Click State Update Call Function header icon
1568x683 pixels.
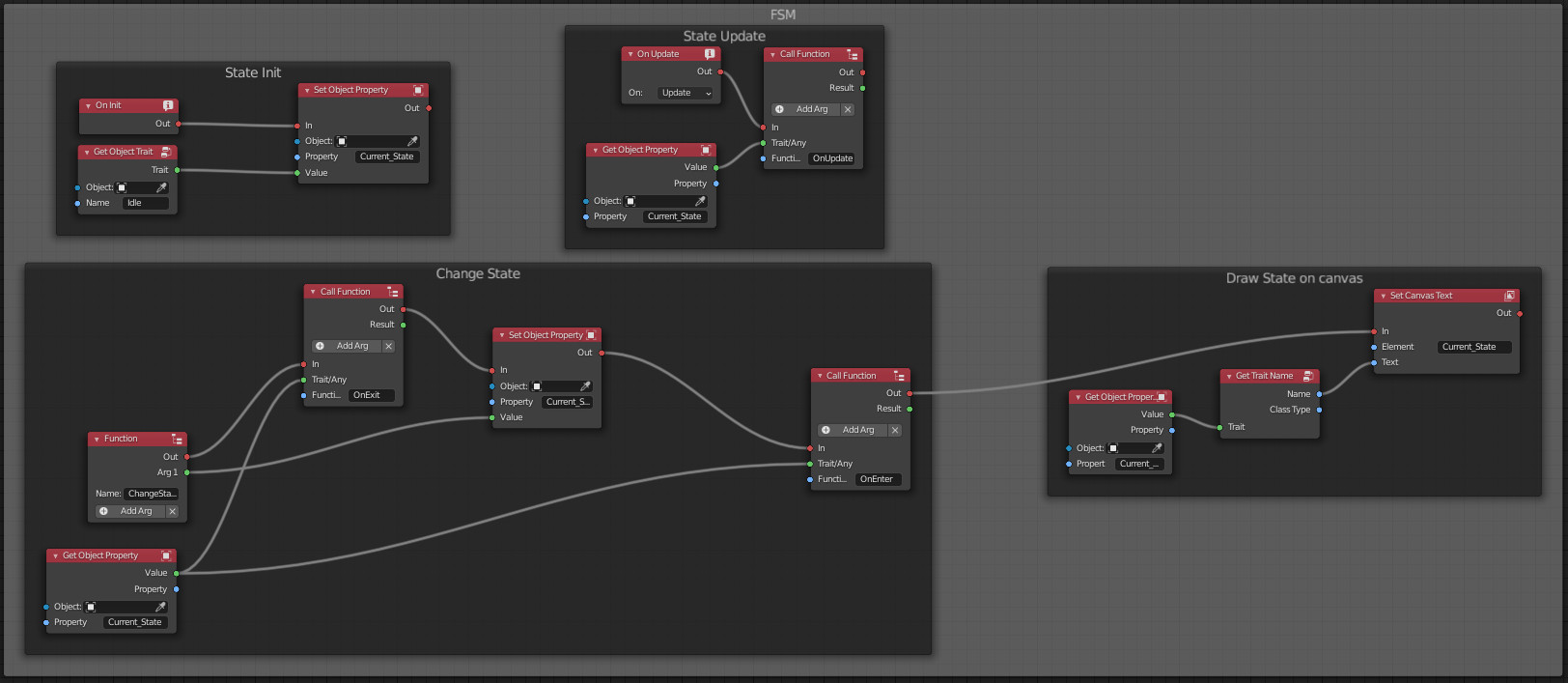pos(853,54)
